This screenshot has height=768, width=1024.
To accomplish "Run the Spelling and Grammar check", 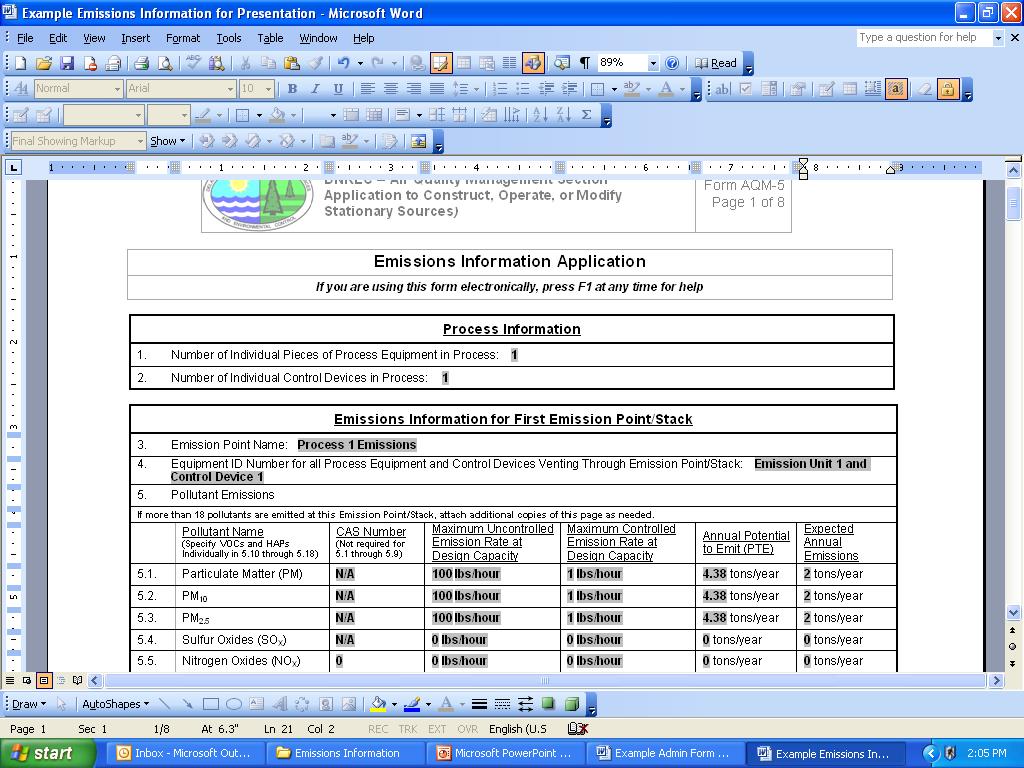I will point(193,63).
